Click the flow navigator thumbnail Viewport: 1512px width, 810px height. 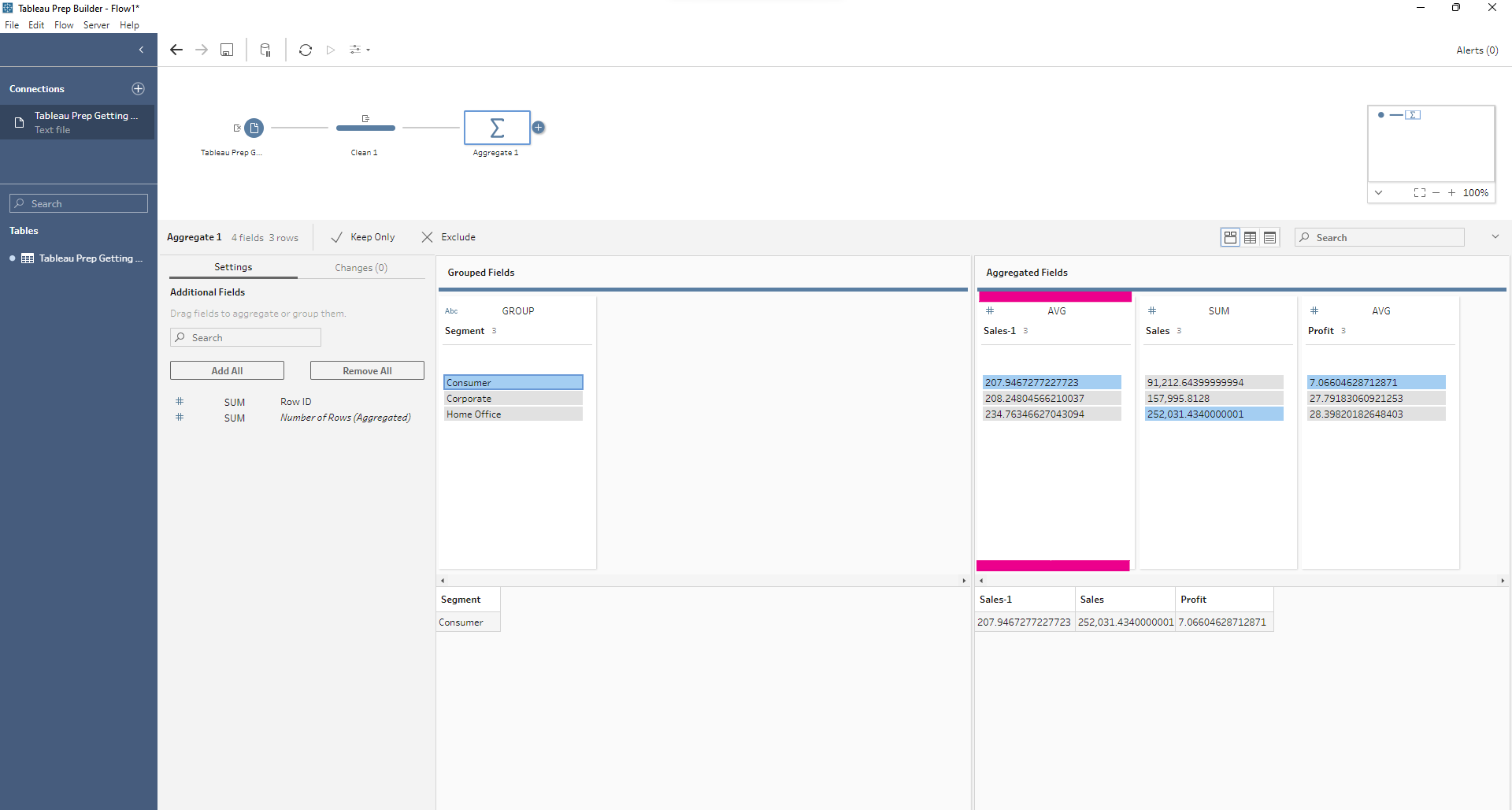[x=1431, y=143]
